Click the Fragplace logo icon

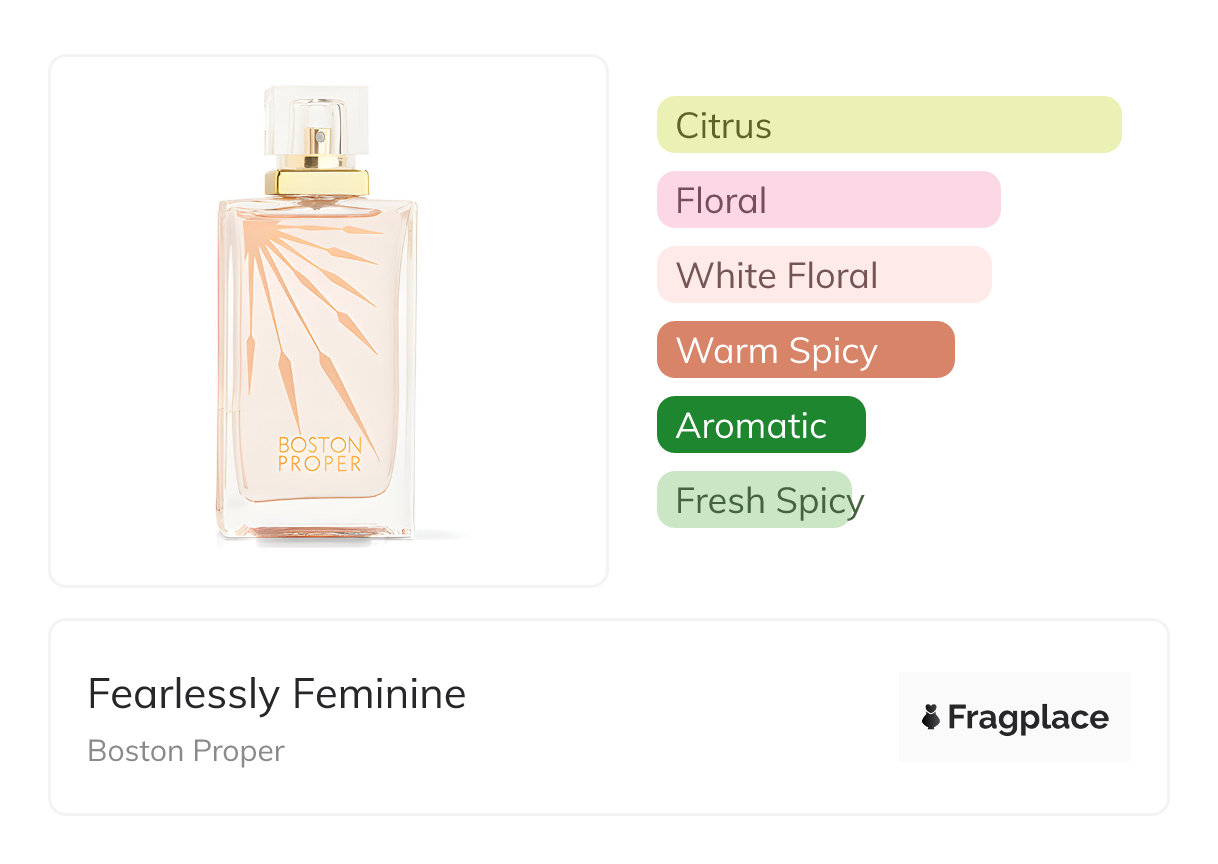click(x=931, y=717)
